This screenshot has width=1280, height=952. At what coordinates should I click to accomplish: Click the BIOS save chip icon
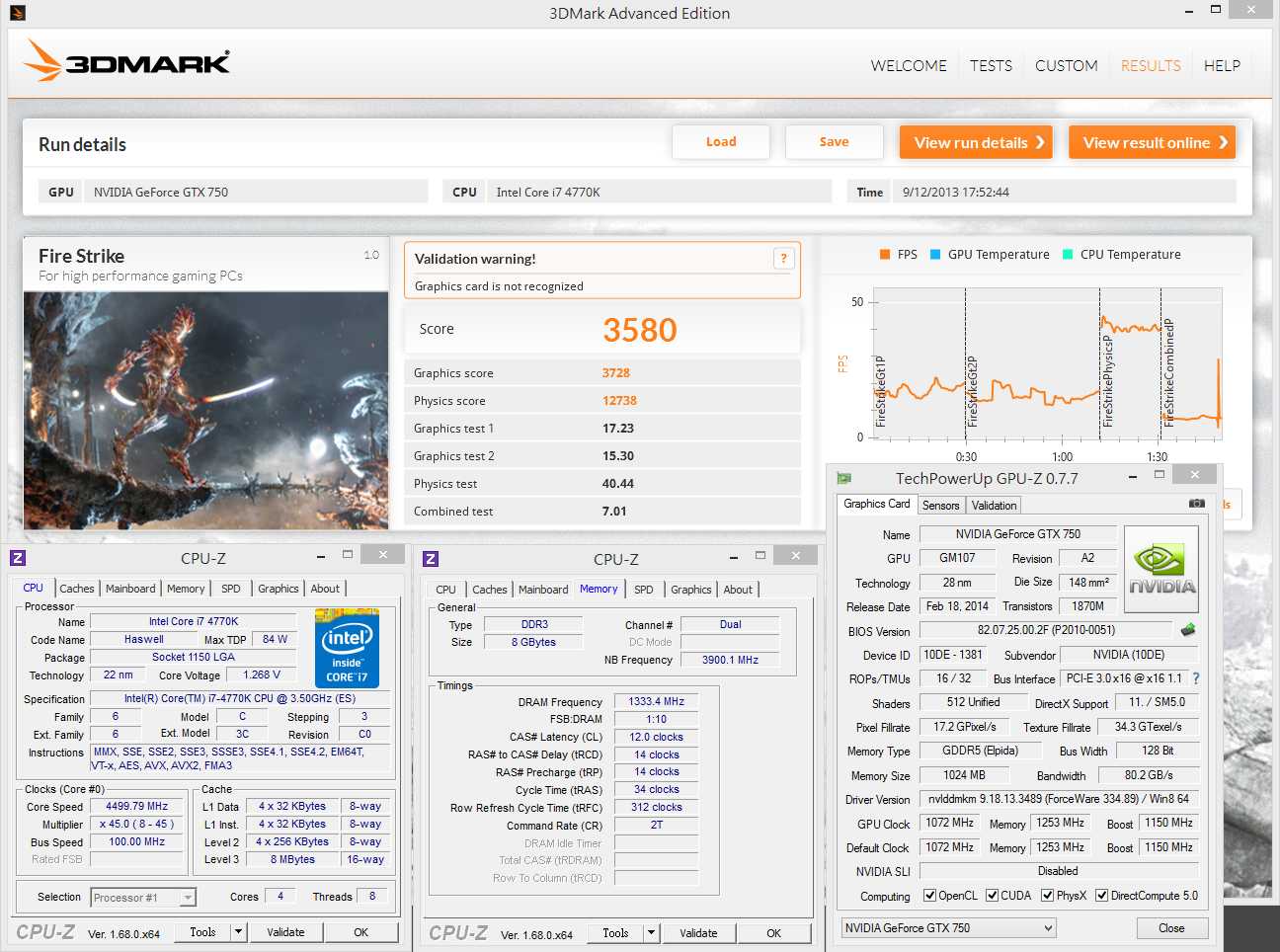click(1188, 629)
